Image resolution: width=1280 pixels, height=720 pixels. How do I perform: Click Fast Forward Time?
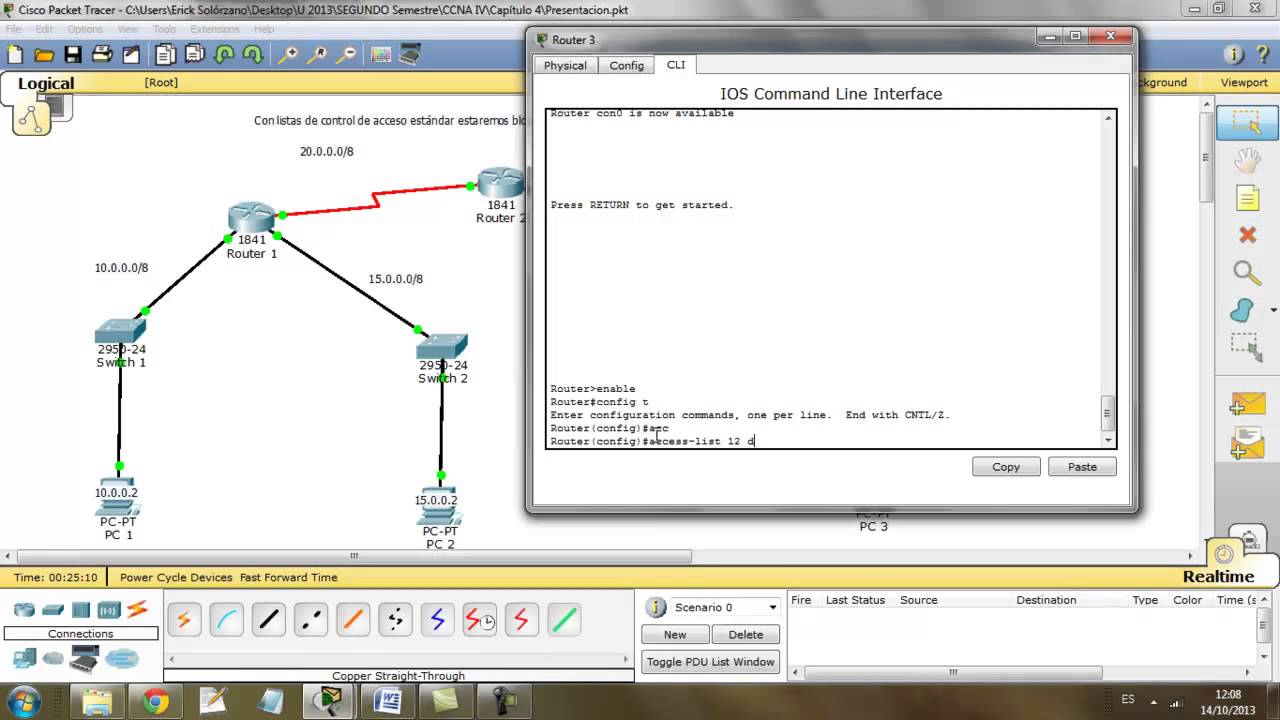[x=289, y=577]
